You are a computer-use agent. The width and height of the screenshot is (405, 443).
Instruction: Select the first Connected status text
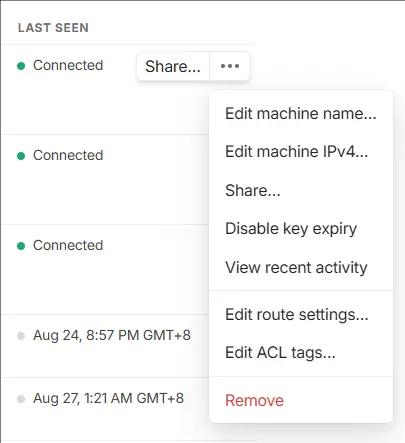tap(68, 65)
